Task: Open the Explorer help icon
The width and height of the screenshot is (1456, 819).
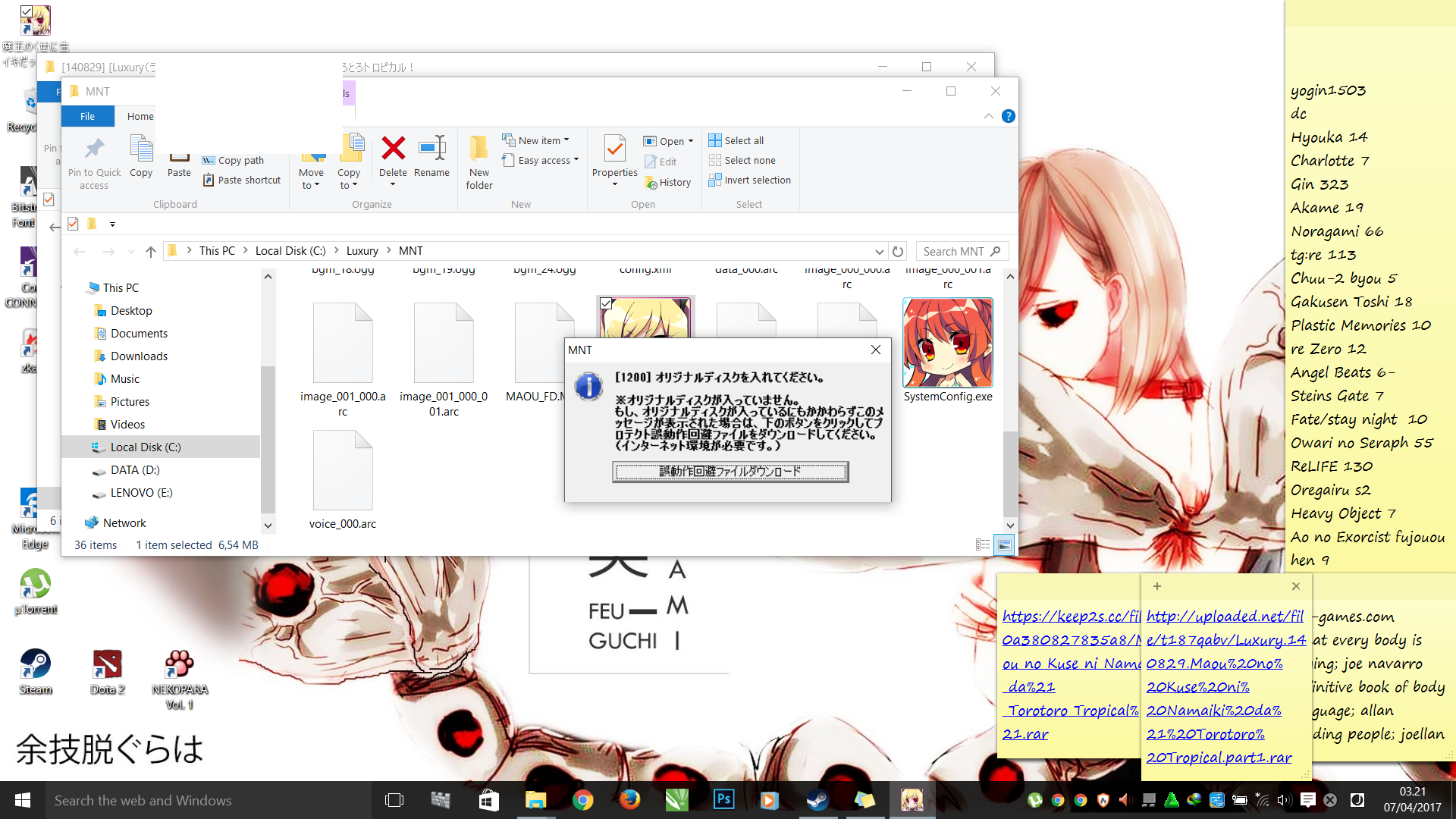Action: (x=1008, y=116)
